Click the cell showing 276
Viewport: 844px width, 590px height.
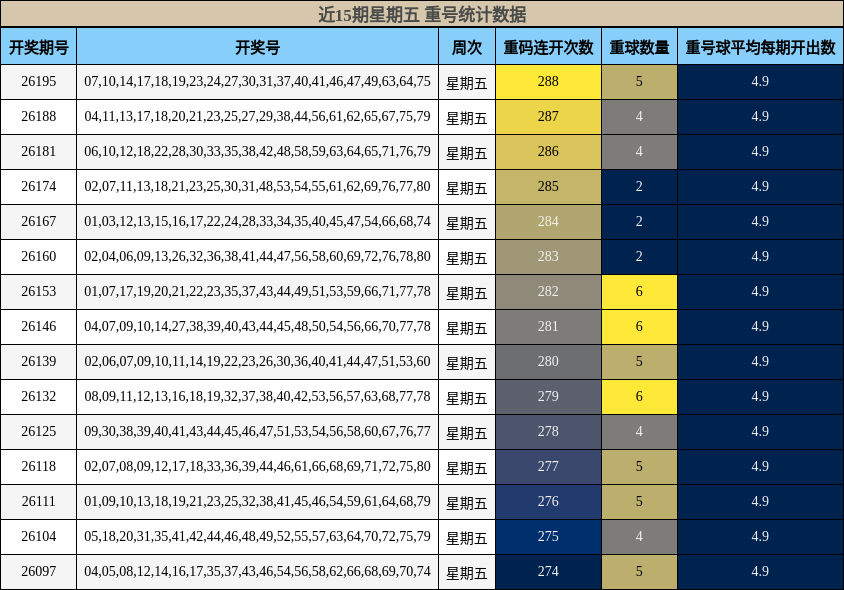point(548,502)
